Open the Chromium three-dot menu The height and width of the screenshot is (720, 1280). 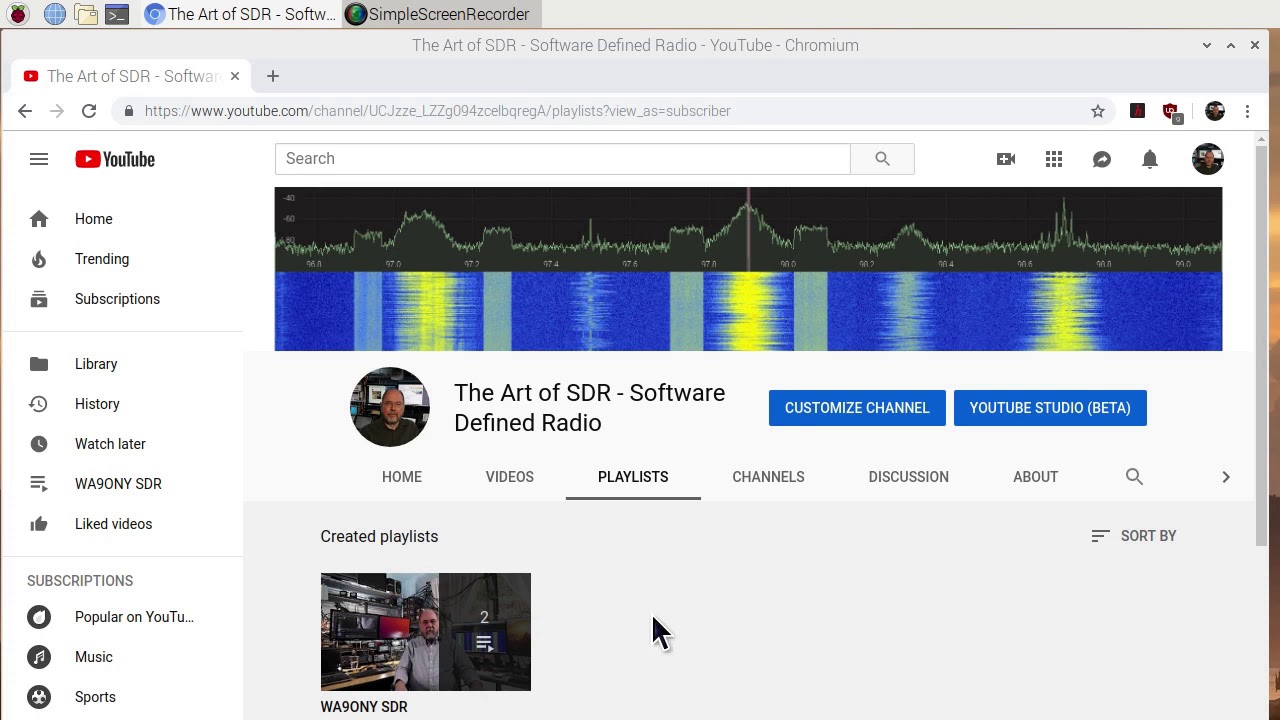(1247, 111)
